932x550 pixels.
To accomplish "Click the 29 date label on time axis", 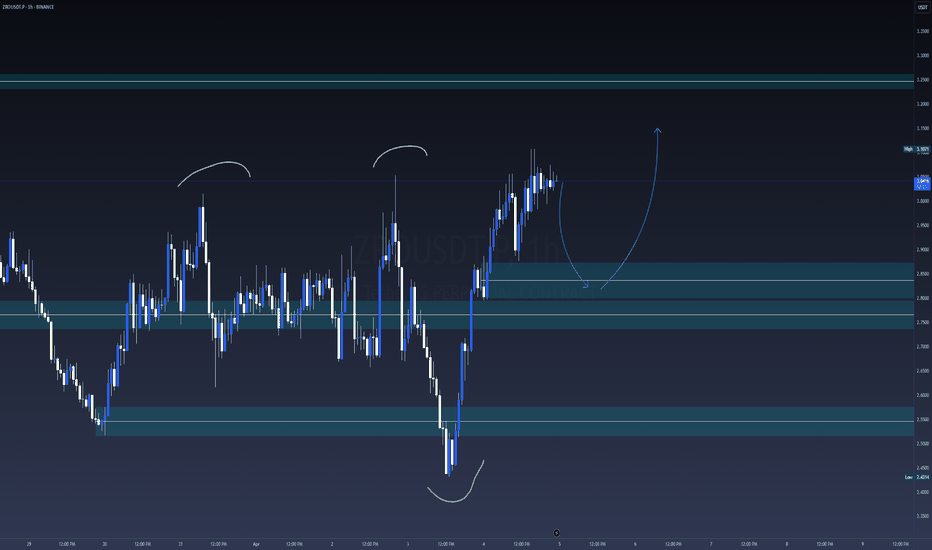I will [x=29, y=544].
